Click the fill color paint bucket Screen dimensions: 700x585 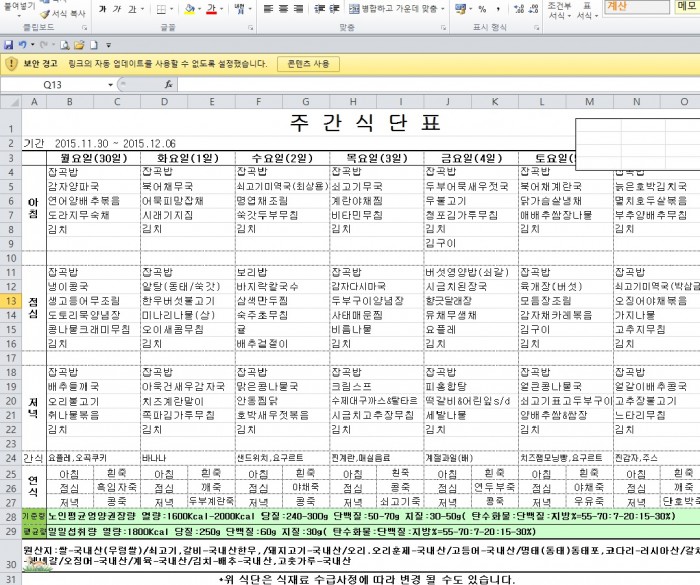(x=190, y=8)
